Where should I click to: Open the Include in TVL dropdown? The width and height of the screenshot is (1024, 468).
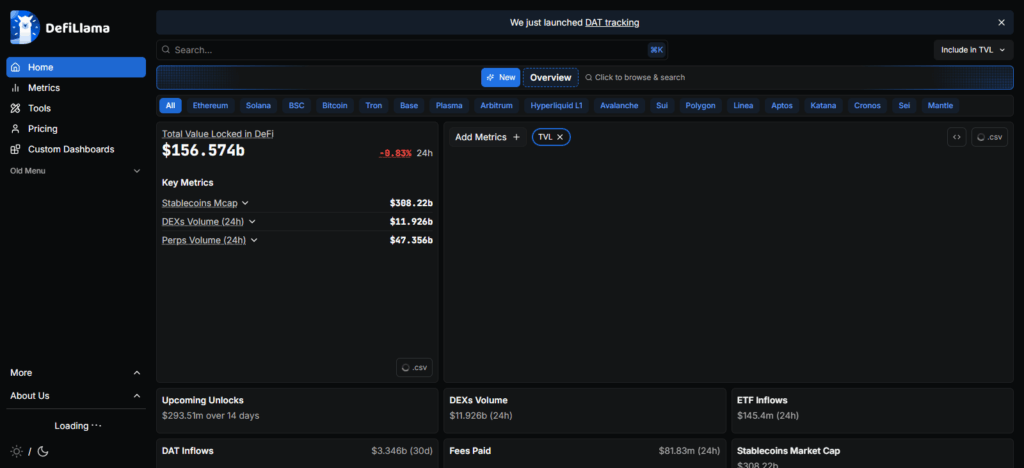coord(973,50)
